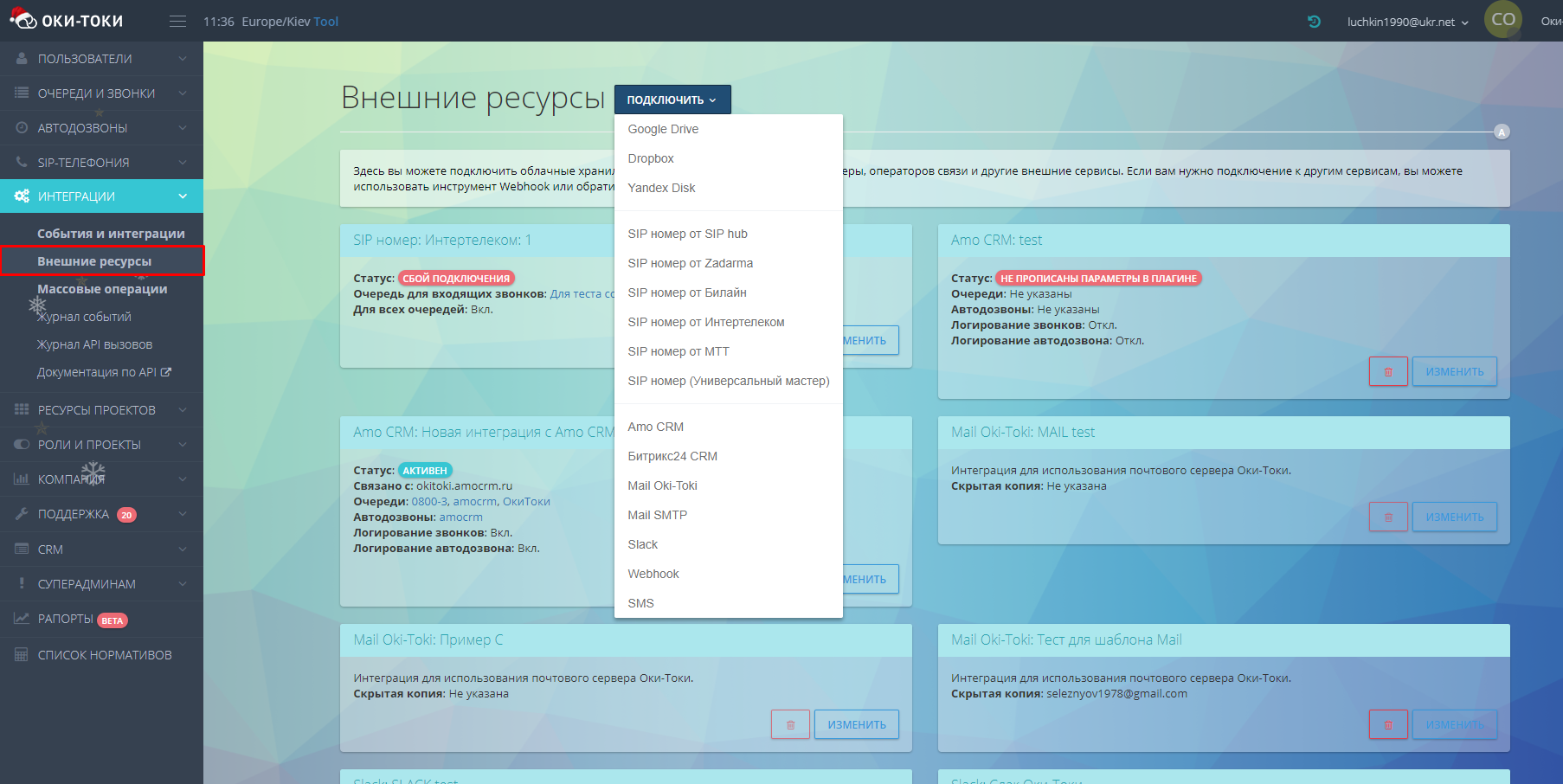Image resolution: width=1563 pixels, height=784 pixels.
Task: Click the ПОЛЬЗОВАТЕЛИ user icon in sidebar
Action: click(x=22, y=59)
